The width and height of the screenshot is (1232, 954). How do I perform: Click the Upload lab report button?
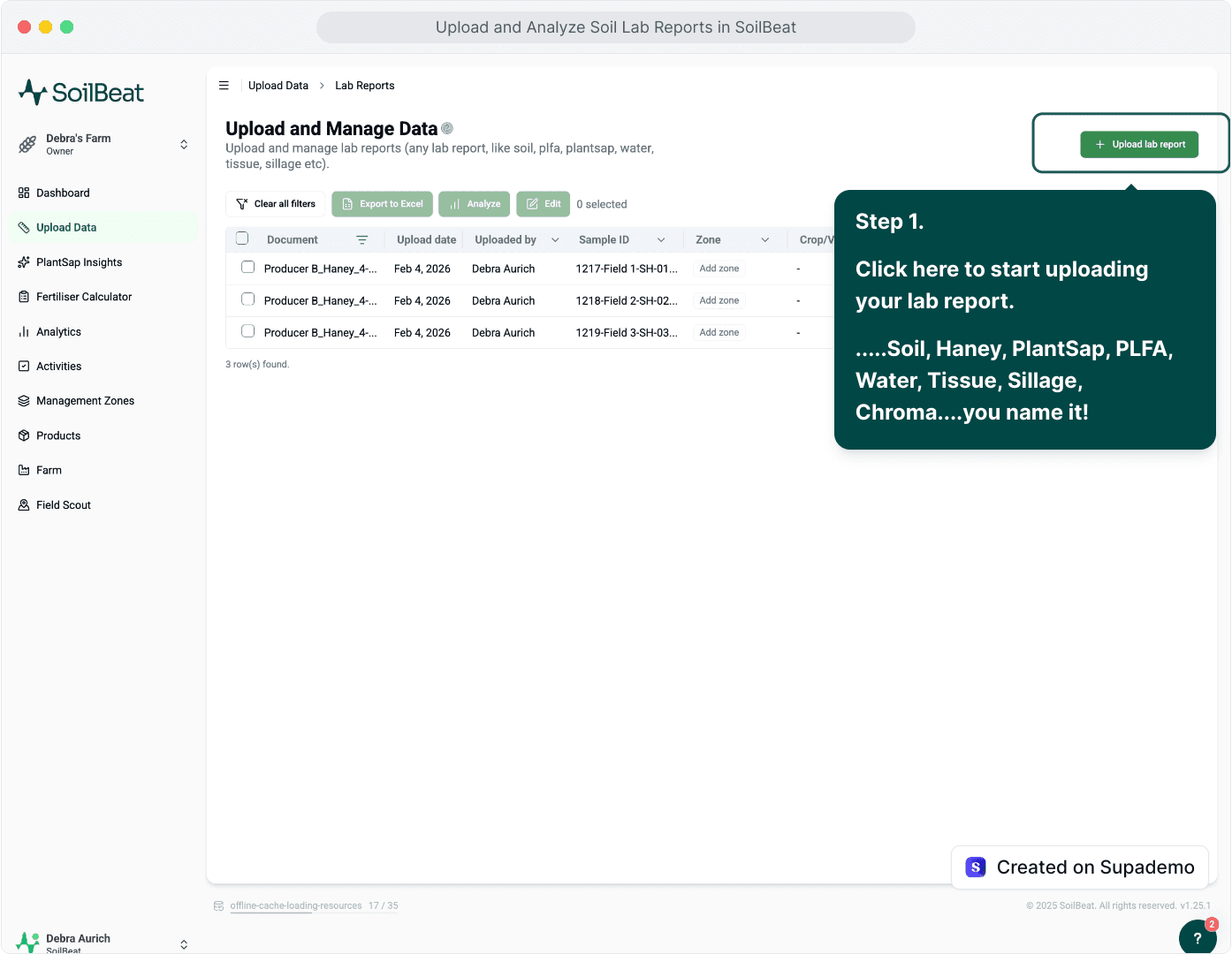1139,145
